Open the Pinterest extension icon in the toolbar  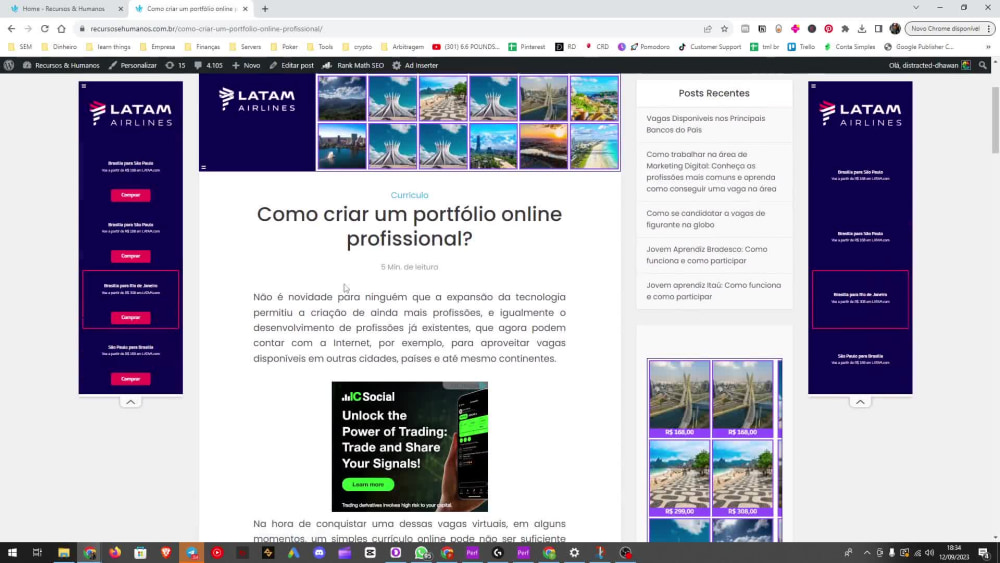(x=828, y=29)
